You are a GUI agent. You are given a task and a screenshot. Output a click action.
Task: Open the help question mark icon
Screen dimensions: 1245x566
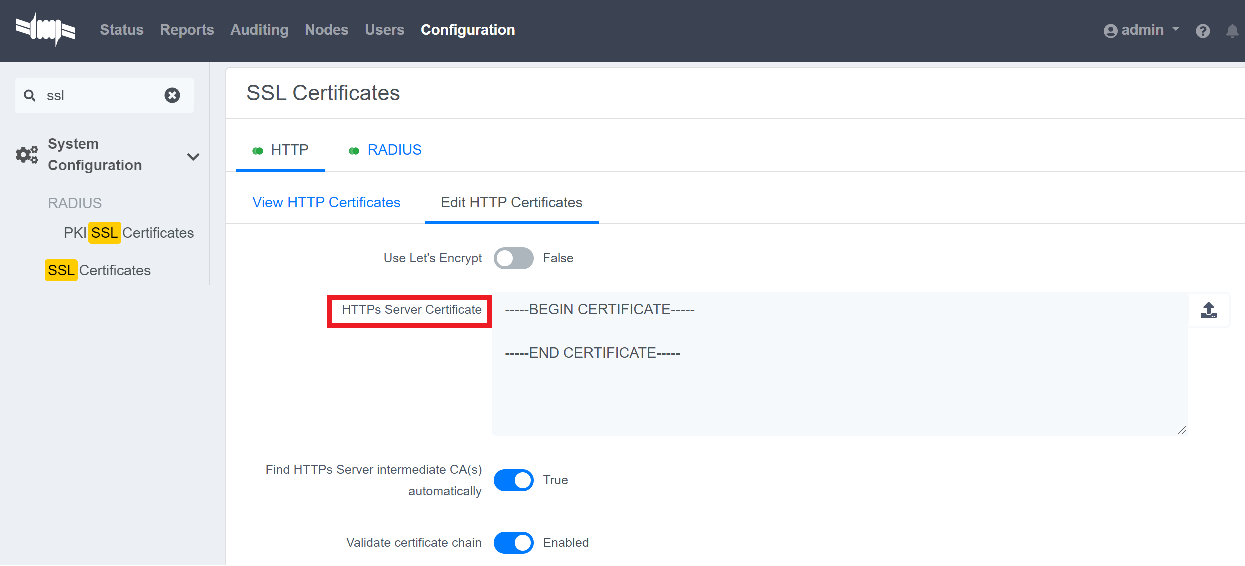pyautogui.click(x=1203, y=31)
